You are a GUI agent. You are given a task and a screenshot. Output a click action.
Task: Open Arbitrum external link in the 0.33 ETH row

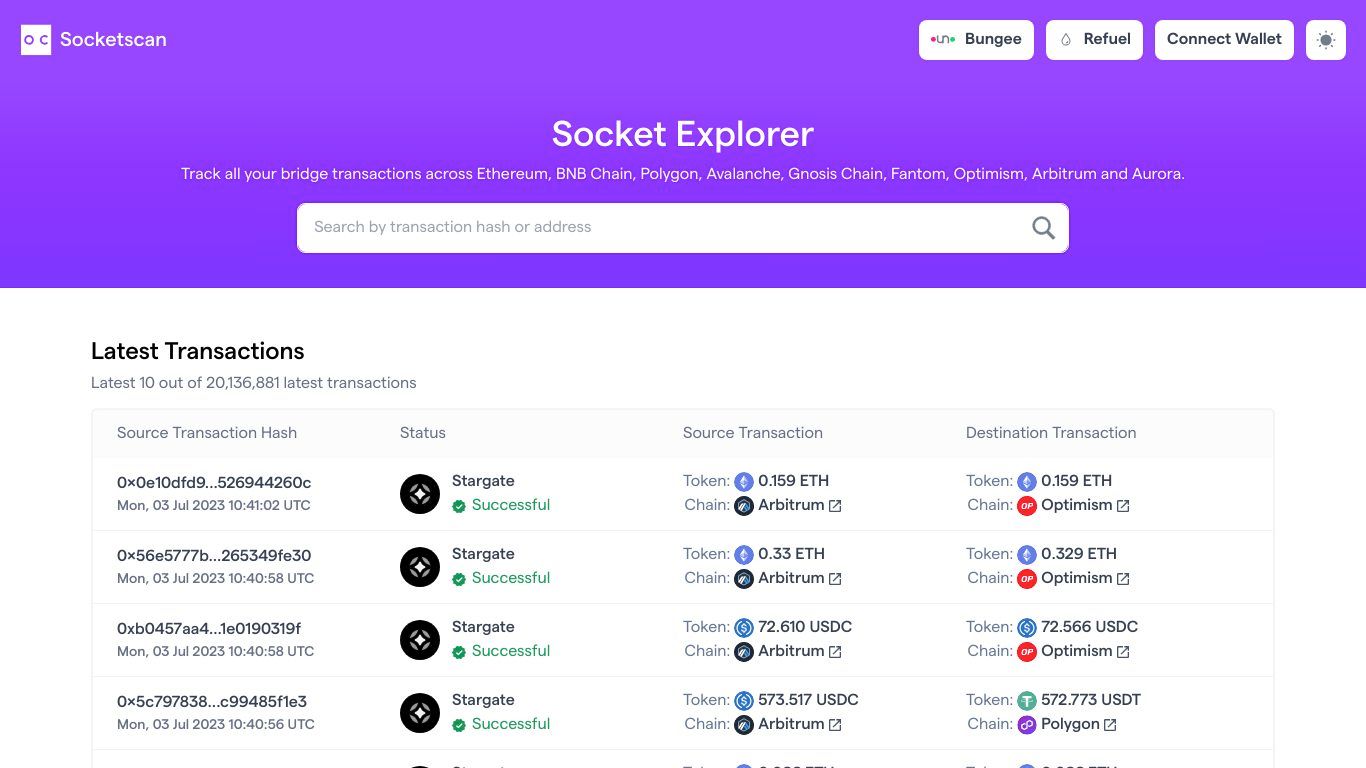click(x=835, y=579)
